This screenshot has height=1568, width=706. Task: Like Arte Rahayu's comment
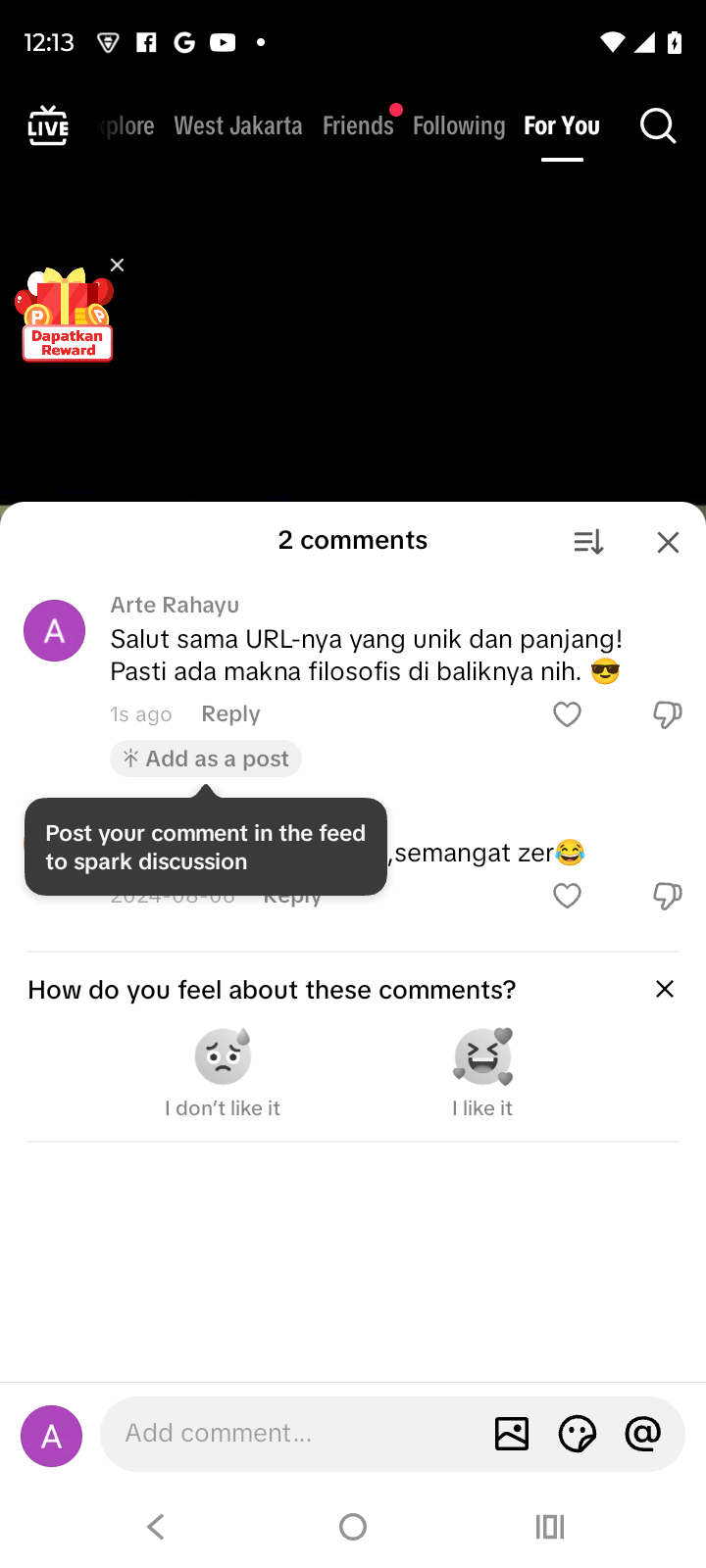pos(567,714)
